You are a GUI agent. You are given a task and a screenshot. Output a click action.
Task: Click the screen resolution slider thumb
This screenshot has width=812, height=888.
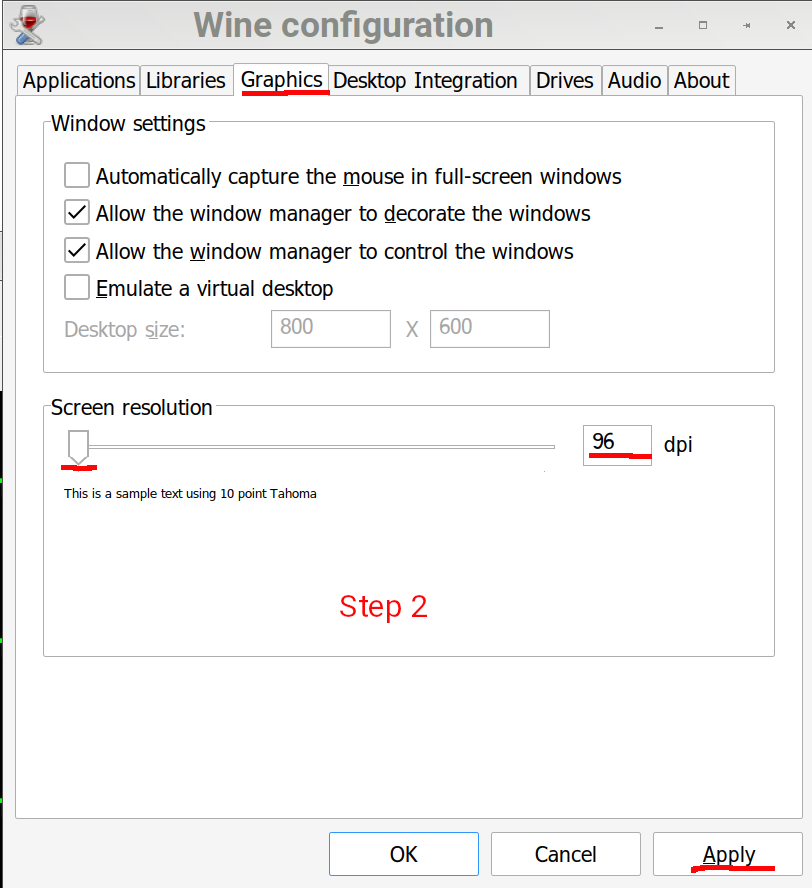tap(78, 447)
